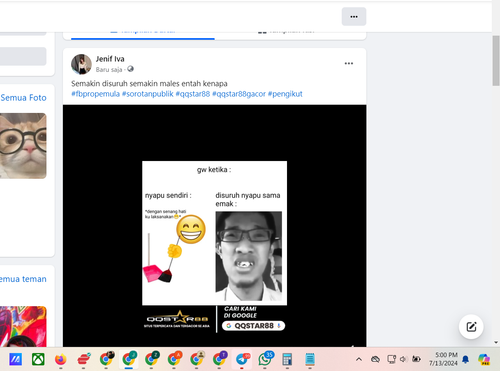Expand the hidden system tray icons chevron

coord(359,359)
